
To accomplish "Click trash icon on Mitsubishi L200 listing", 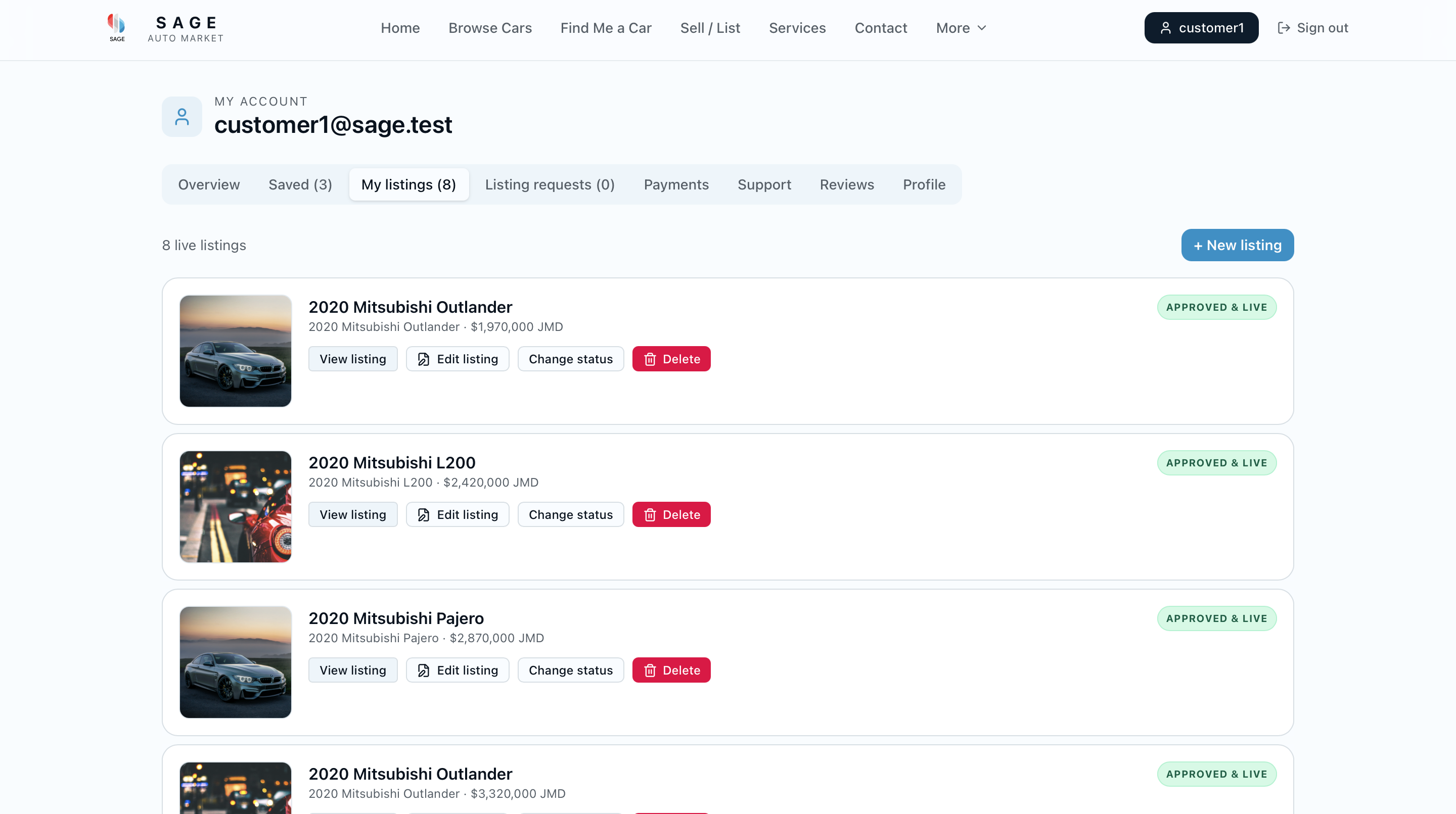I will click(x=650, y=514).
